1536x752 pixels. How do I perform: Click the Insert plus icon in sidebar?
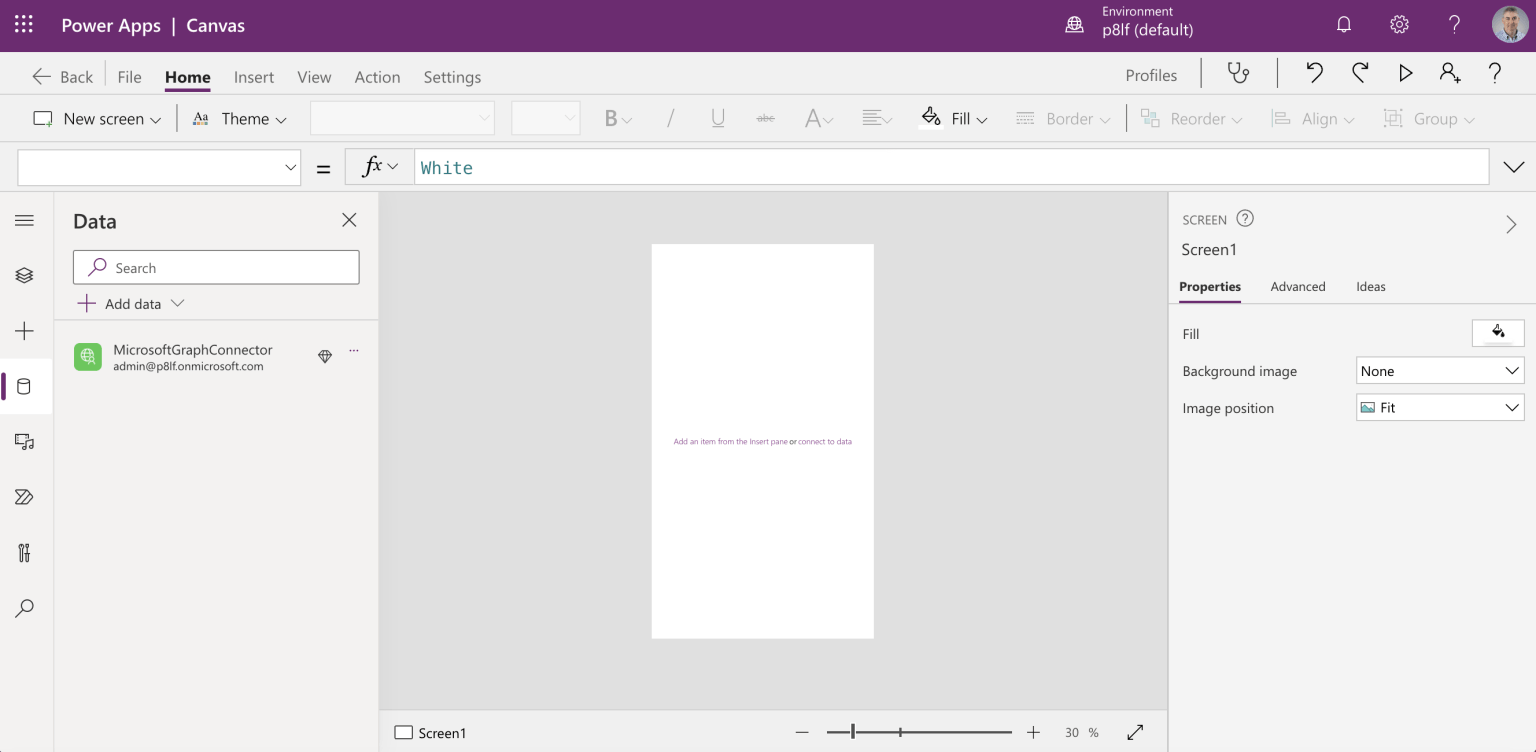(25, 331)
